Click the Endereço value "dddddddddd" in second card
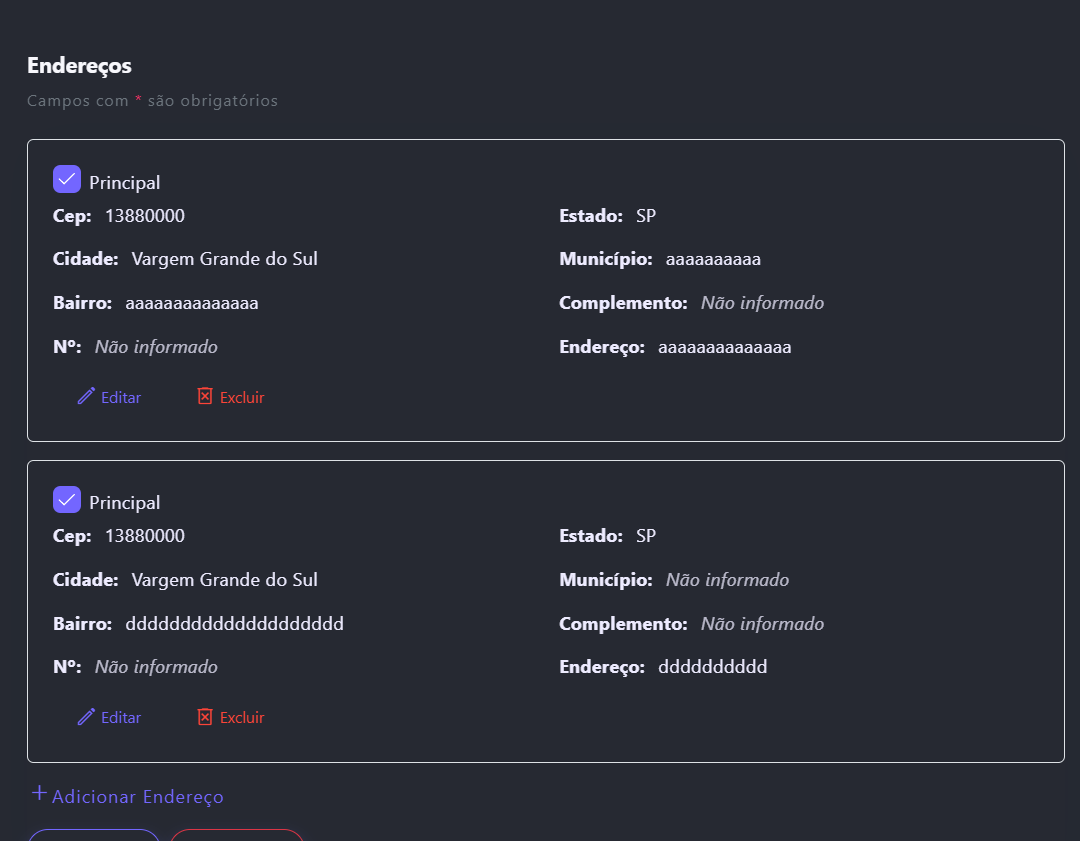 tap(712, 667)
